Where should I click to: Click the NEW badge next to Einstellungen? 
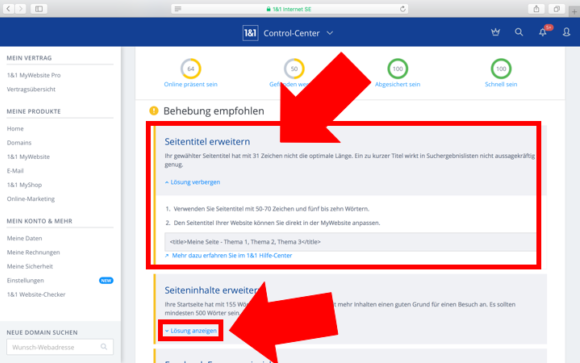[x=106, y=280]
